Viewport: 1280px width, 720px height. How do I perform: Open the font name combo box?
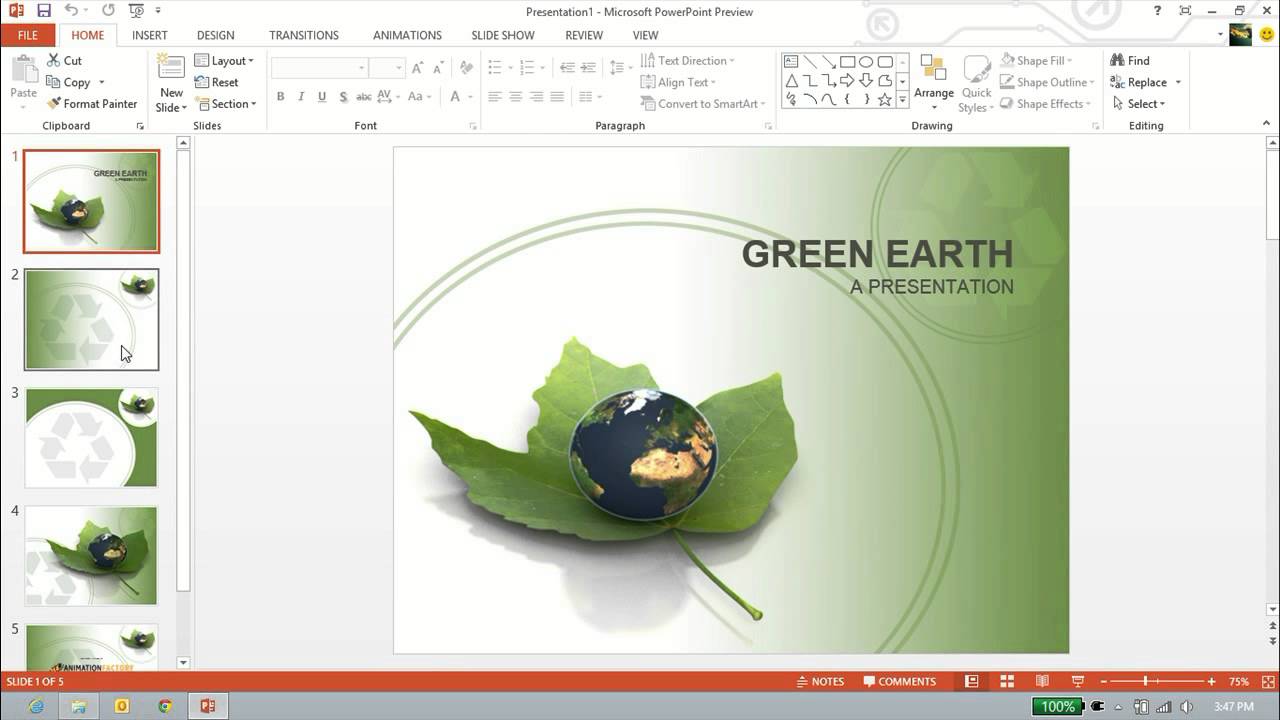pos(319,67)
